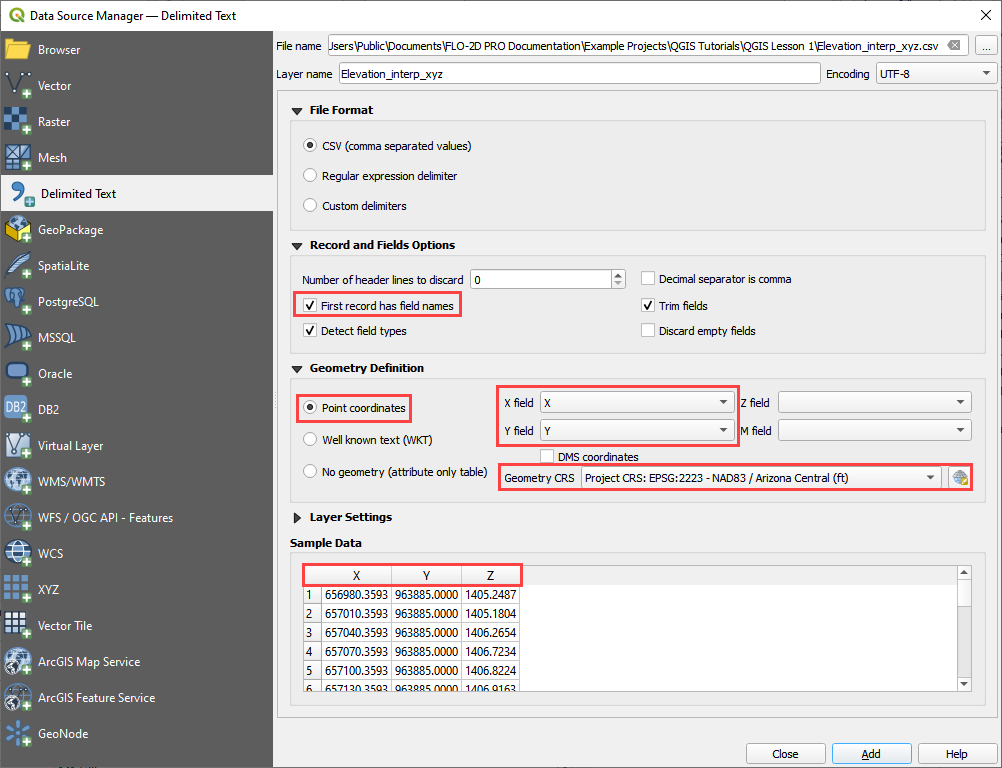Click into the Layer name text field
Viewport: 1002px width, 768px height.
578,74
